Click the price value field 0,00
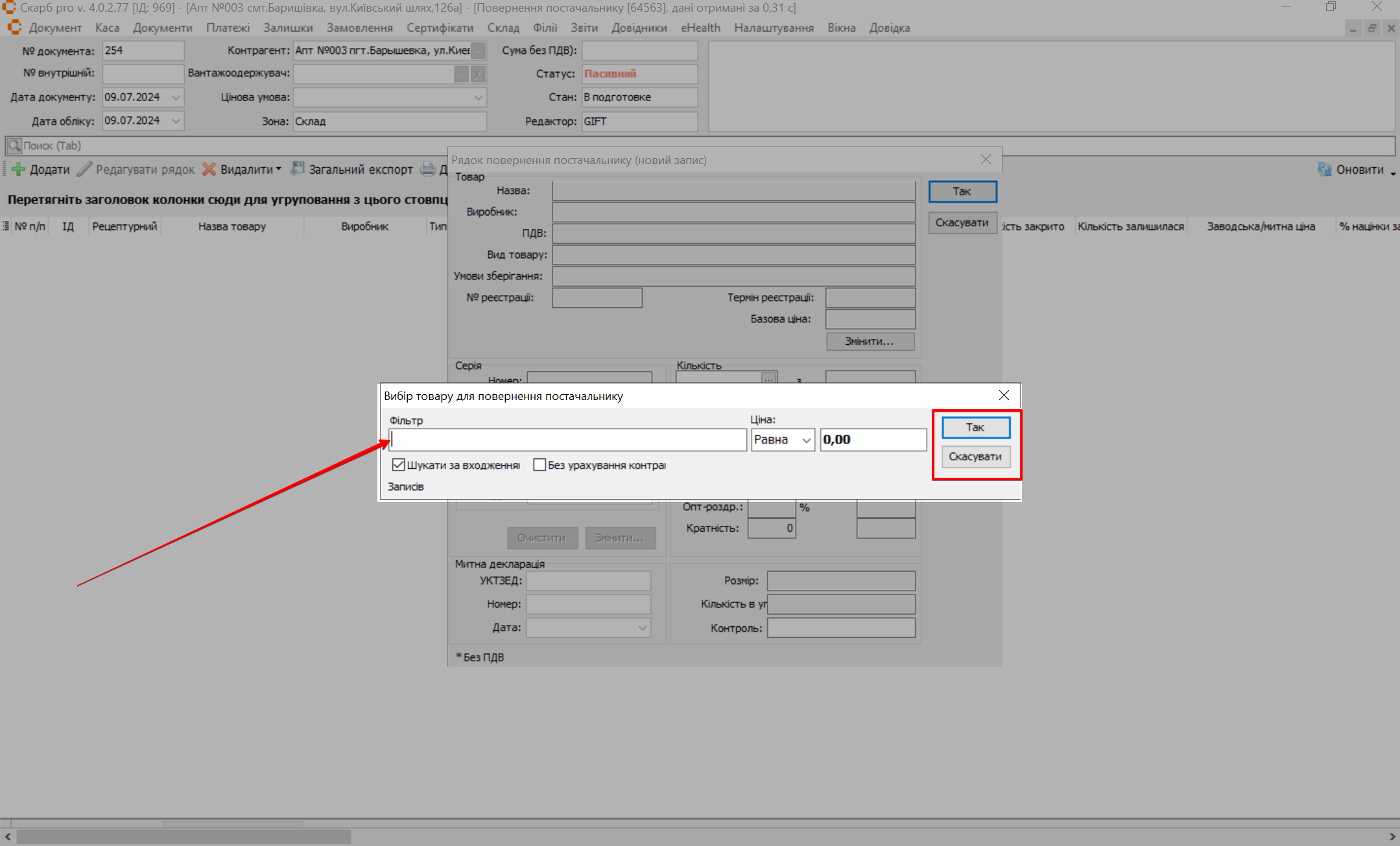Screen dimensions: 1400x846 coord(872,440)
